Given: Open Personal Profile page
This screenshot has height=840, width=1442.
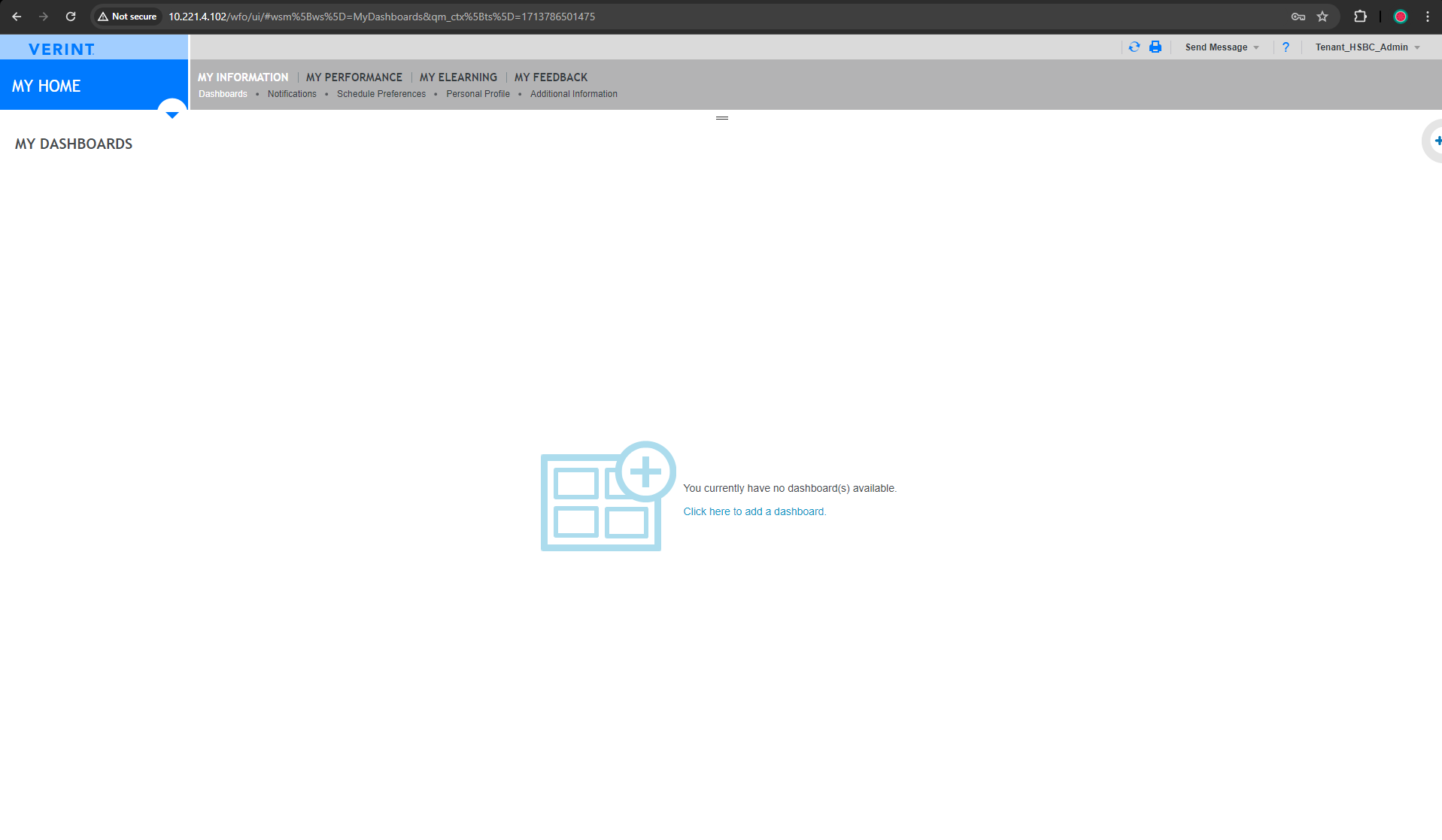Looking at the screenshot, I should point(478,94).
